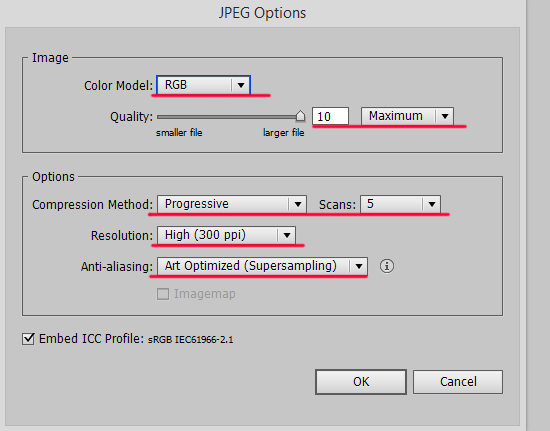Open the Resolution dropdown
Screen dimensions: 550x431
(x=226, y=235)
